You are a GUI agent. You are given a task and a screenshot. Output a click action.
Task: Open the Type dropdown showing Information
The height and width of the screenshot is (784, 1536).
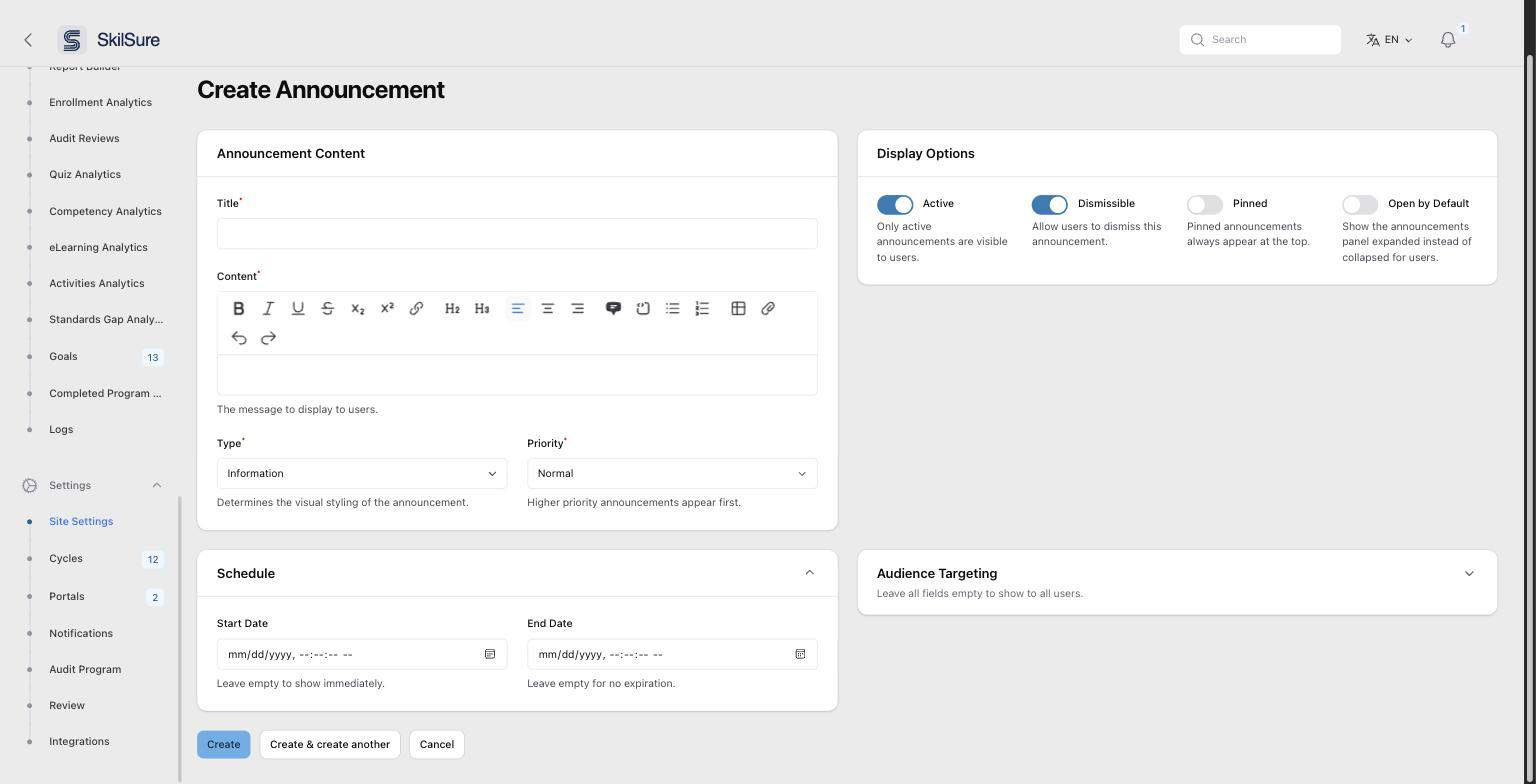362,474
